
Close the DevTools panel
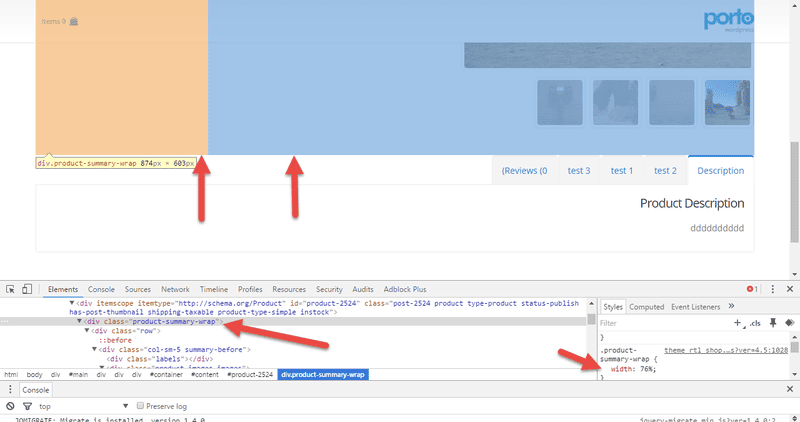coord(790,289)
